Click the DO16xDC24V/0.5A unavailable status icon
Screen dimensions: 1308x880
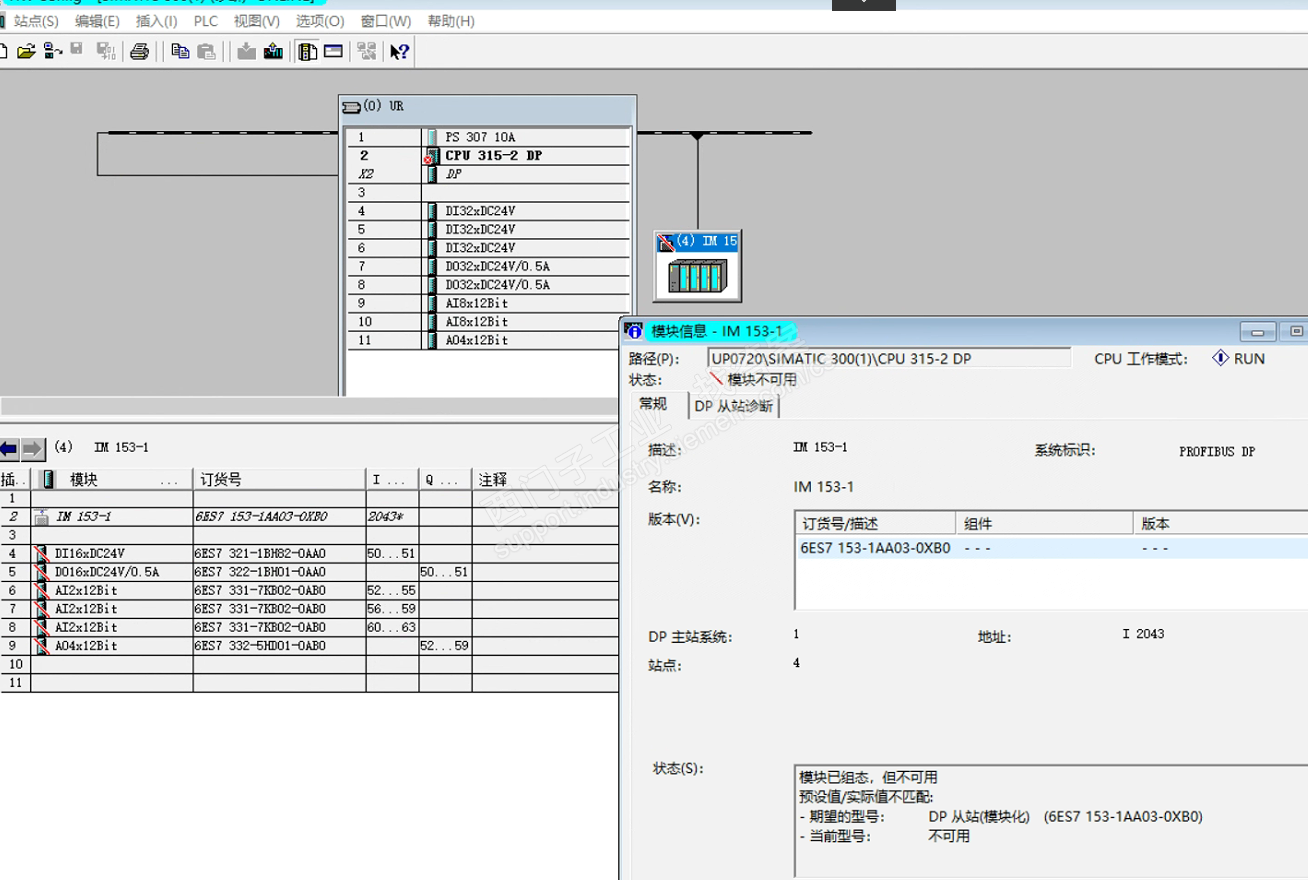point(42,572)
